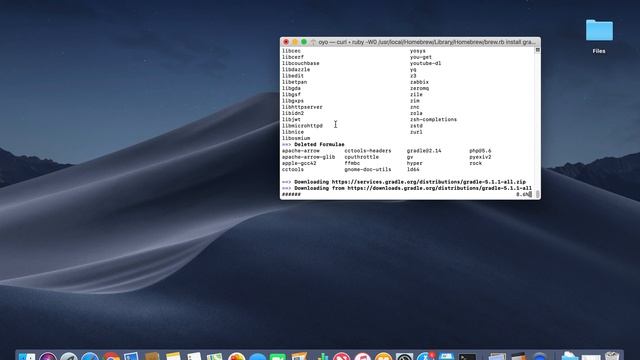Click the 'pyexiv2' deleted formula

pyautogui.click(x=480, y=157)
